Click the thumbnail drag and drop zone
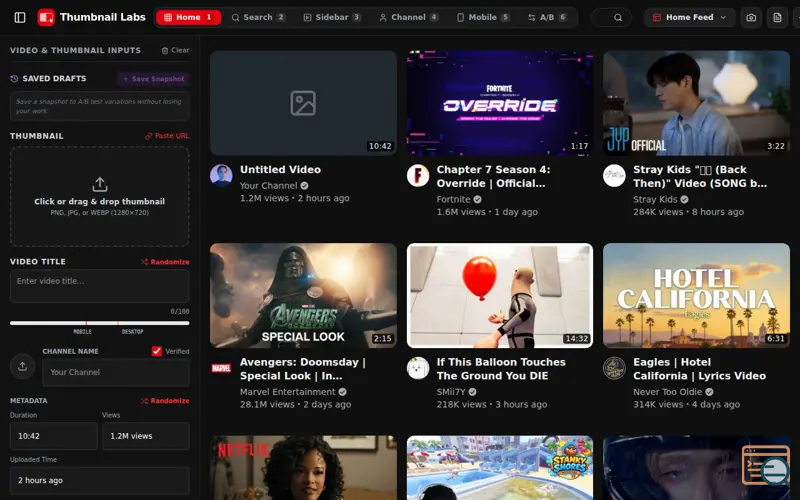This screenshot has height=500, width=800. click(99, 197)
